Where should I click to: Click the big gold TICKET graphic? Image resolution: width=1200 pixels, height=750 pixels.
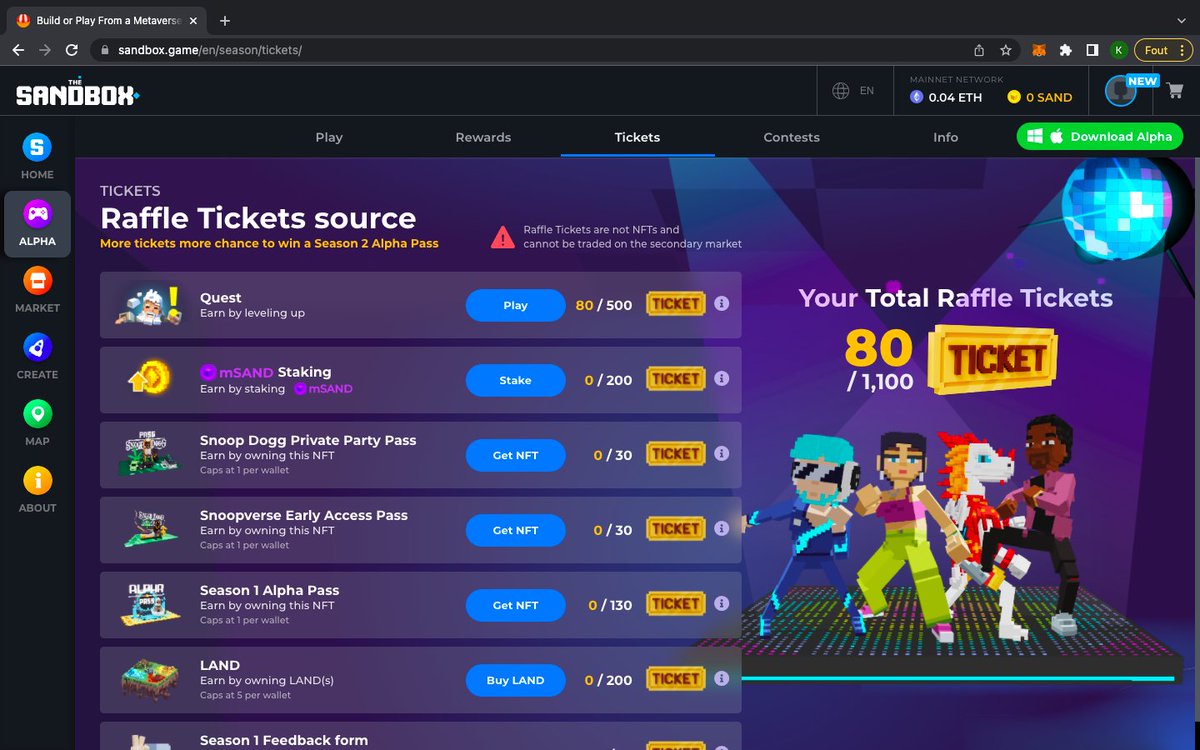[992, 358]
